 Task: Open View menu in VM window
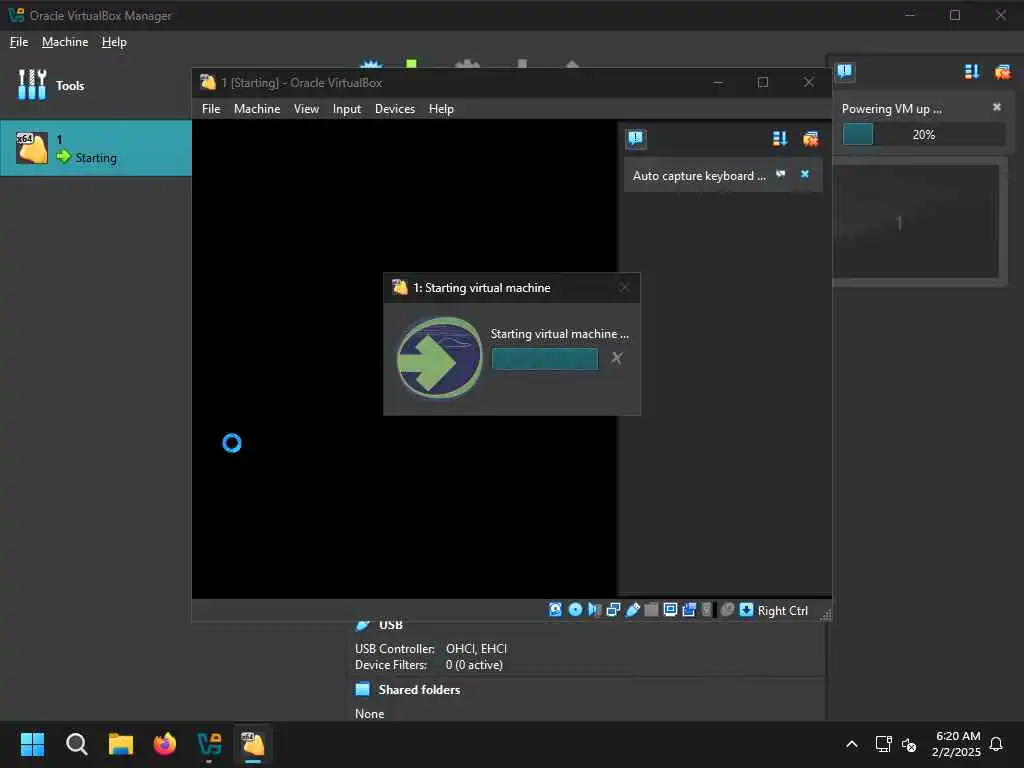pyautogui.click(x=306, y=109)
